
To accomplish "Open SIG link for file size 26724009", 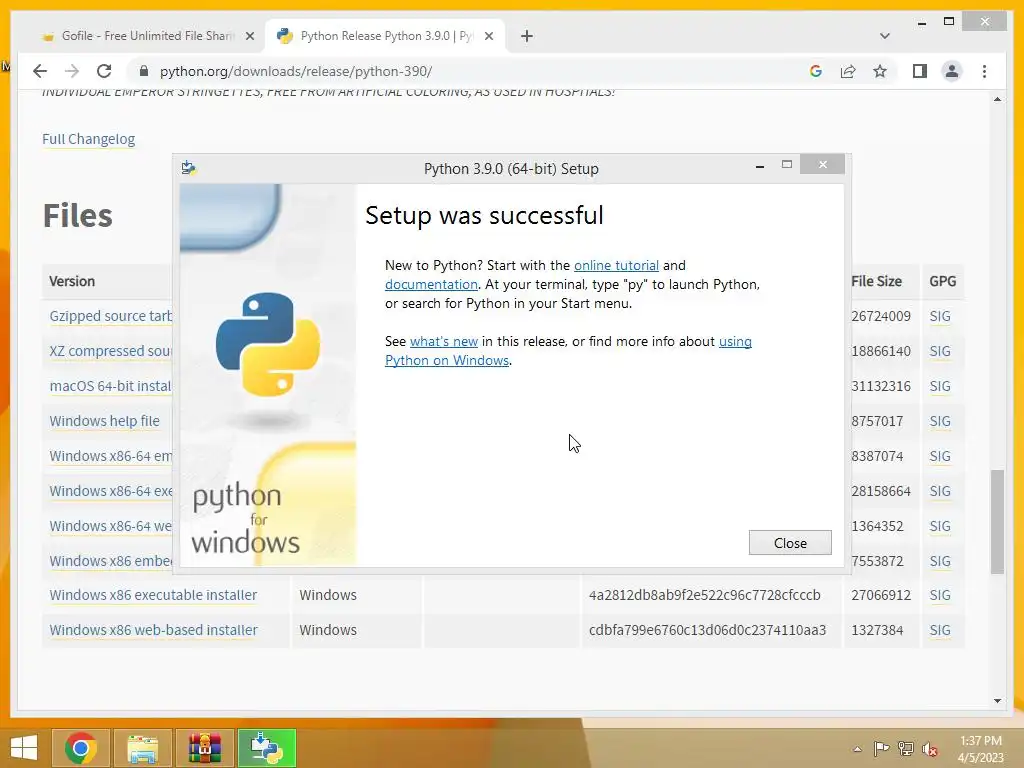I will click(940, 316).
